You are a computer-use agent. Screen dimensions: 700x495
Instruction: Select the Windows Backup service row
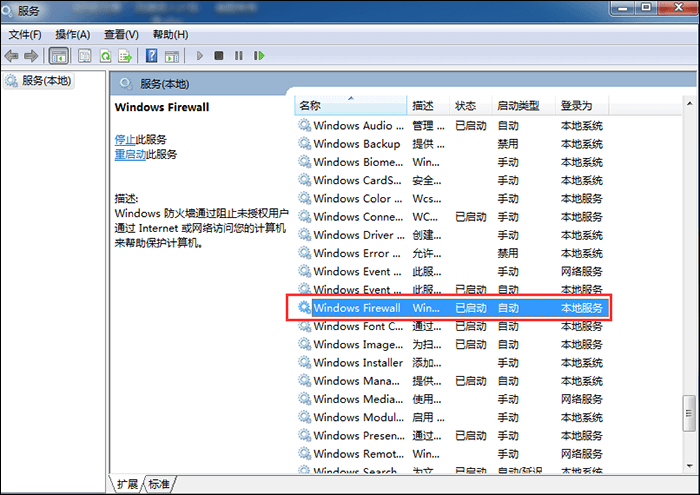452,144
